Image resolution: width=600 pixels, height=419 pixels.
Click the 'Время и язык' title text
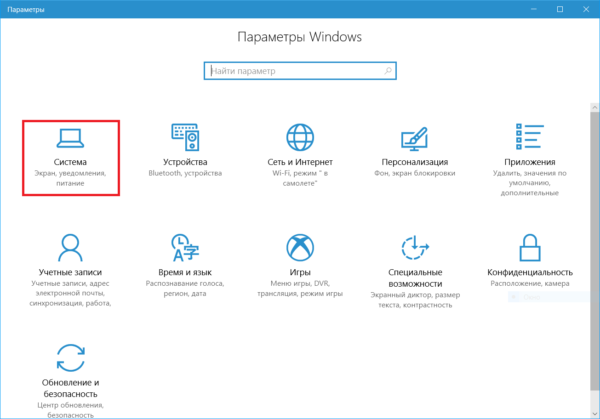(185, 272)
